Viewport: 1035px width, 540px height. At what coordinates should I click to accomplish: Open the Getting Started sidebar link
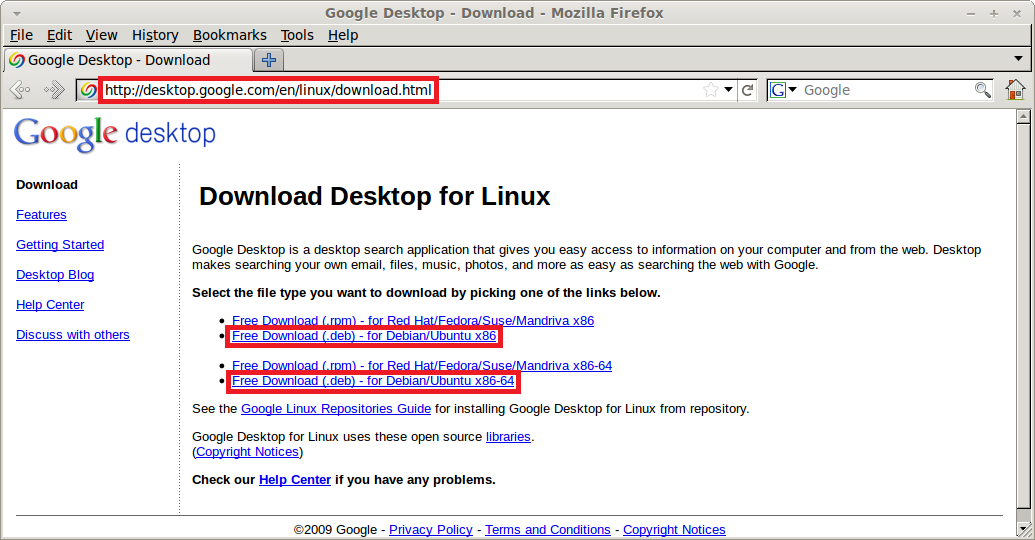tap(60, 244)
